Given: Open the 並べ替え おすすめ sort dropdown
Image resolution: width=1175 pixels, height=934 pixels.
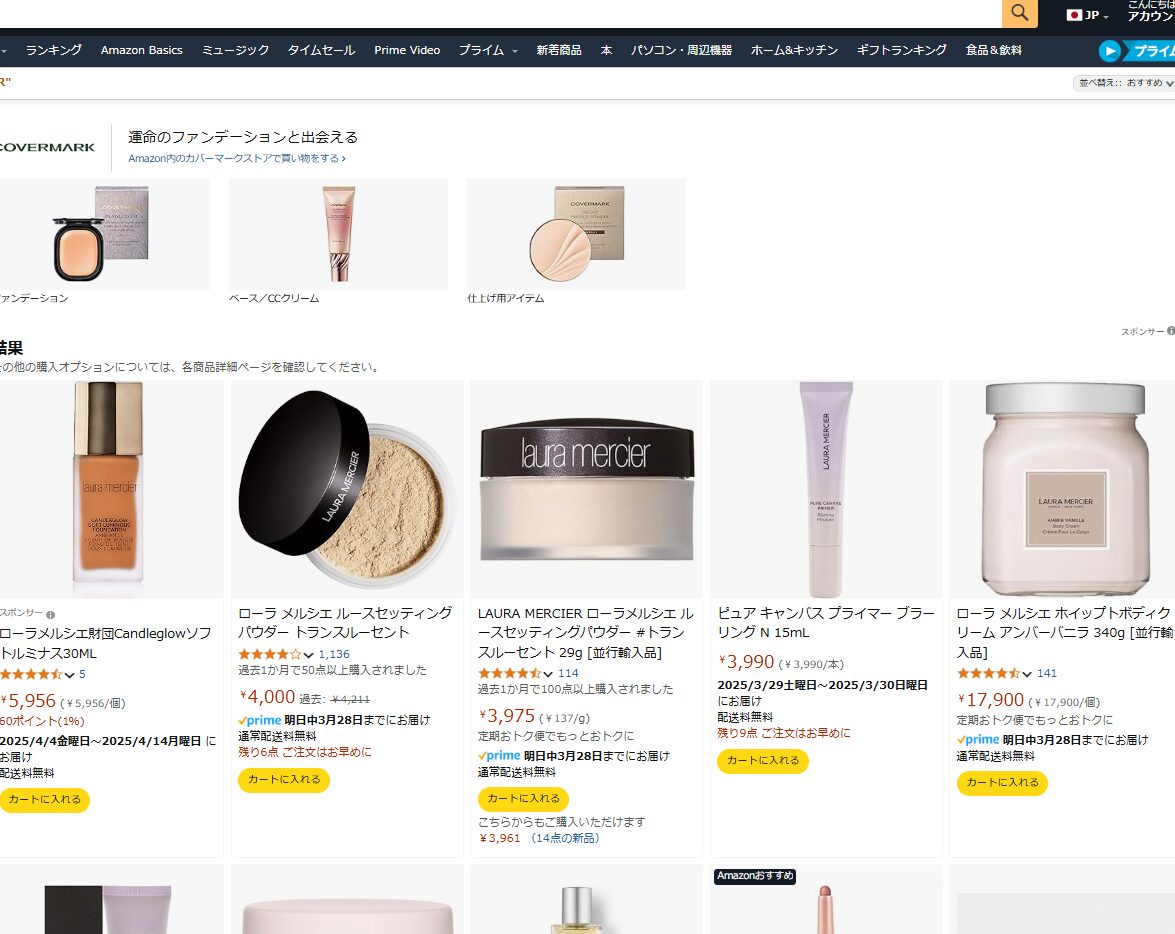Looking at the screenshot, I should pyautogui.click(x=1124, y=83).
